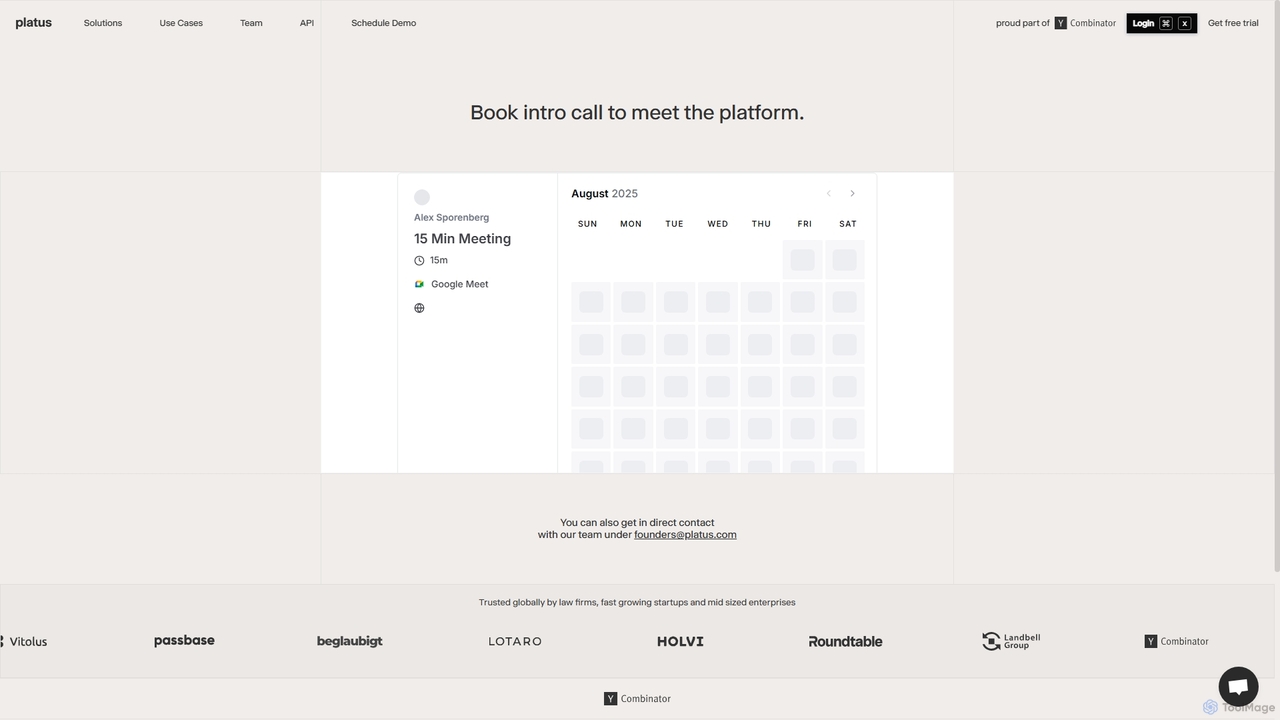Click the LOTARO logo

tap(515, 642)
